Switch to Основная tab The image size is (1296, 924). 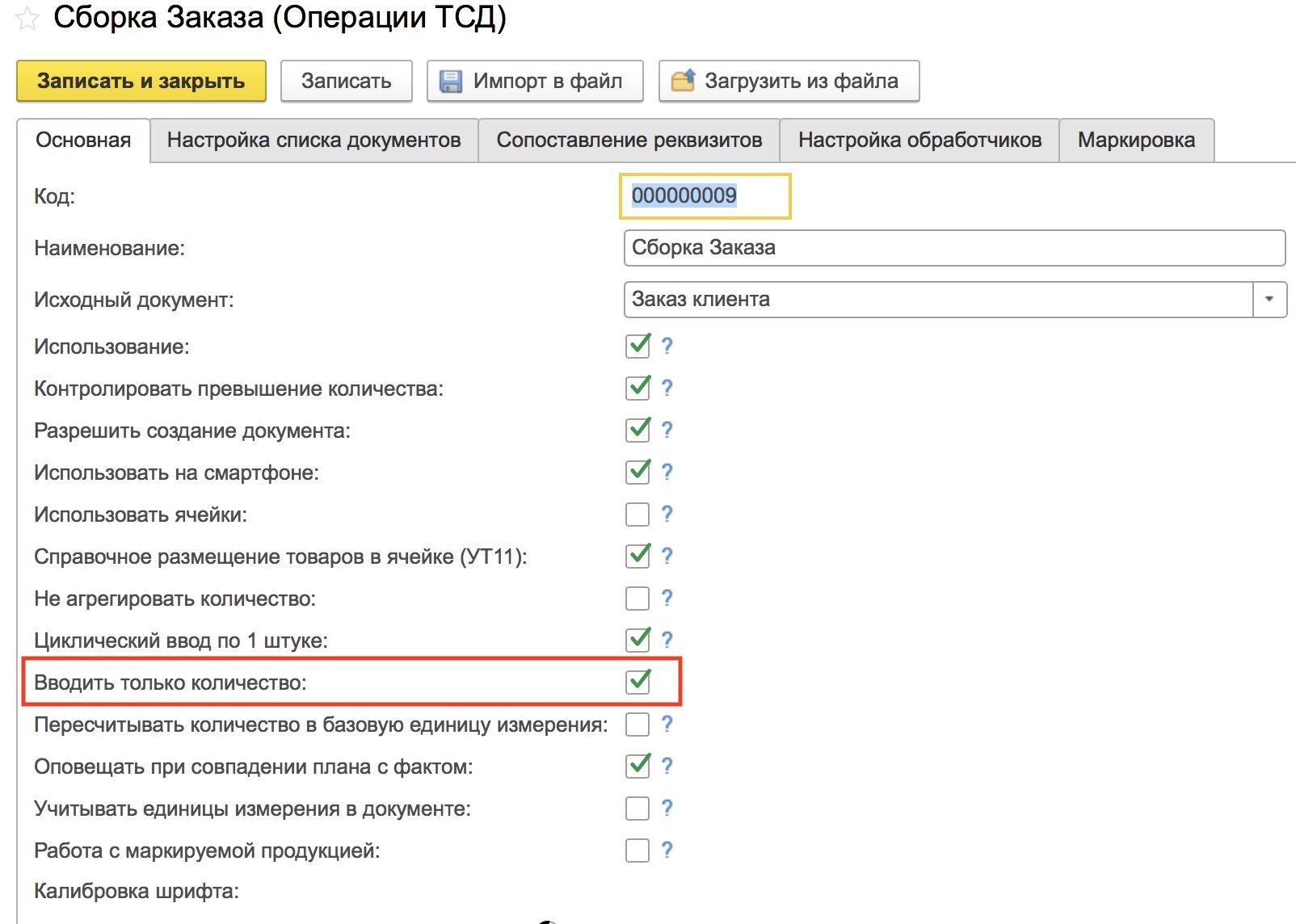point(83,140)
